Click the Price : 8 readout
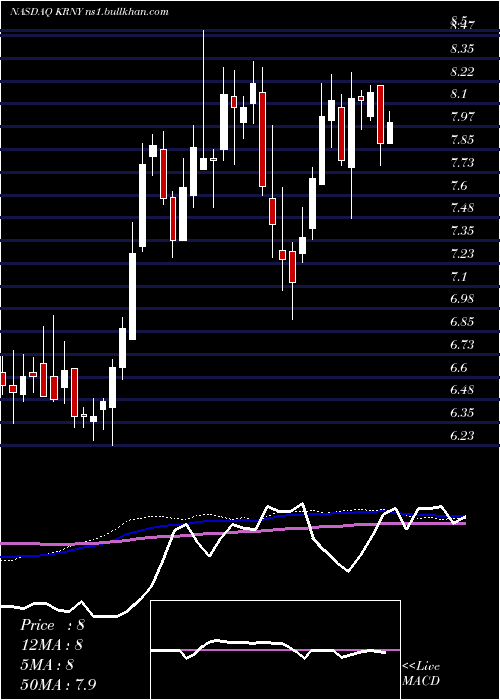Image resolution: width=500 pixels, height=700 pixels. pyautogui.click(x=52, y=625)
